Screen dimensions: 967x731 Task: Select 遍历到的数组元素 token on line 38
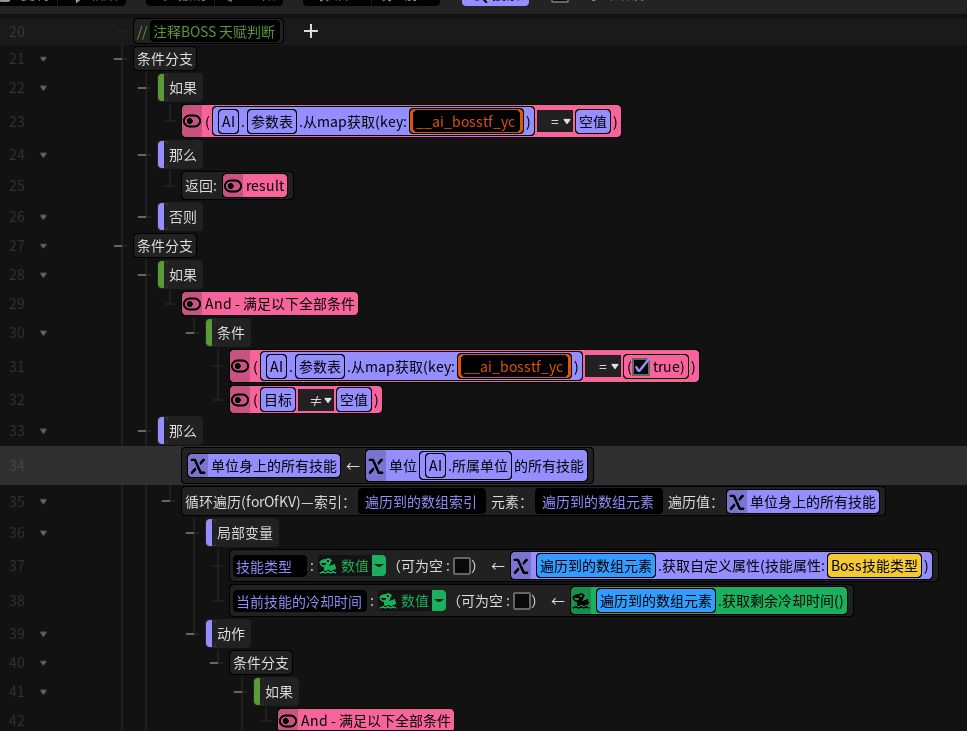point(656,601)
